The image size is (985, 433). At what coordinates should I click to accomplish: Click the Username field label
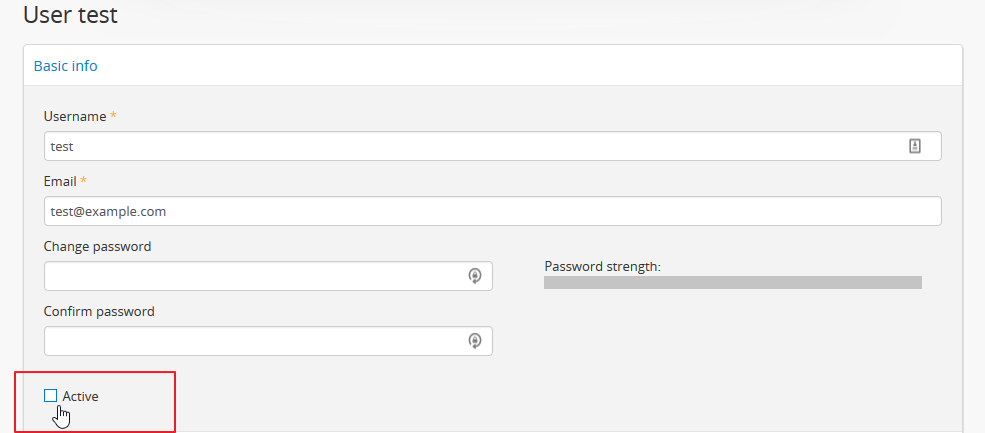click(x=75, y=116)
